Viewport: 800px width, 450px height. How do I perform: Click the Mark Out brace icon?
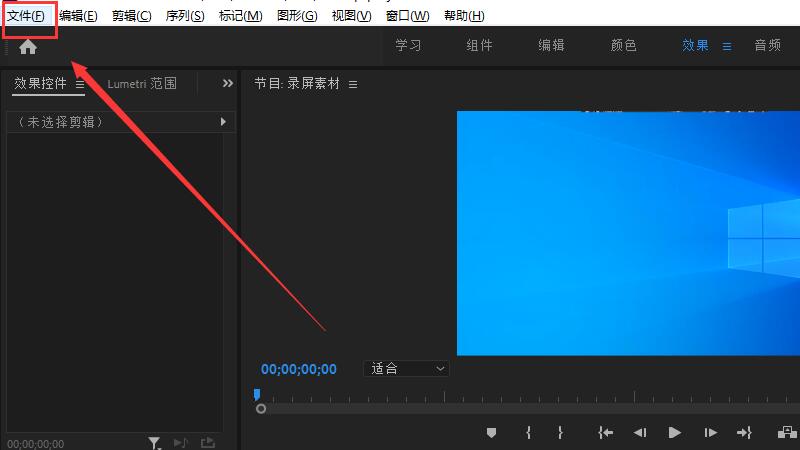(560, 433)
